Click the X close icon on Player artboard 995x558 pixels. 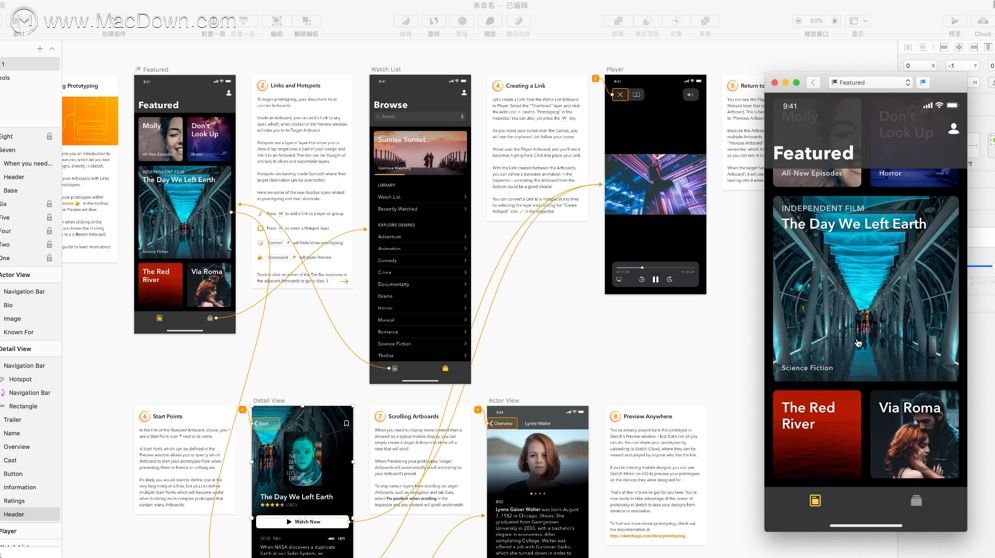click(620, 95)
